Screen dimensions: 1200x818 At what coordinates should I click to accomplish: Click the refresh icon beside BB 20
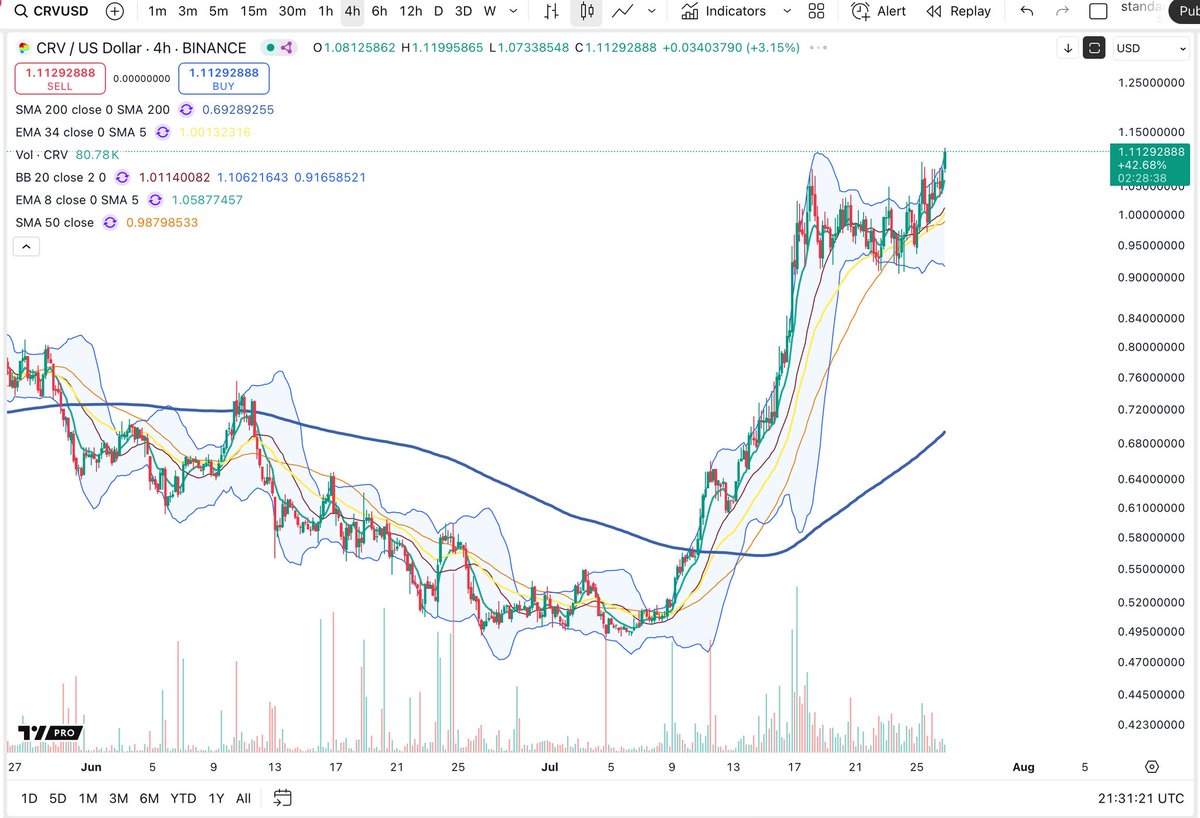(122, 177)
